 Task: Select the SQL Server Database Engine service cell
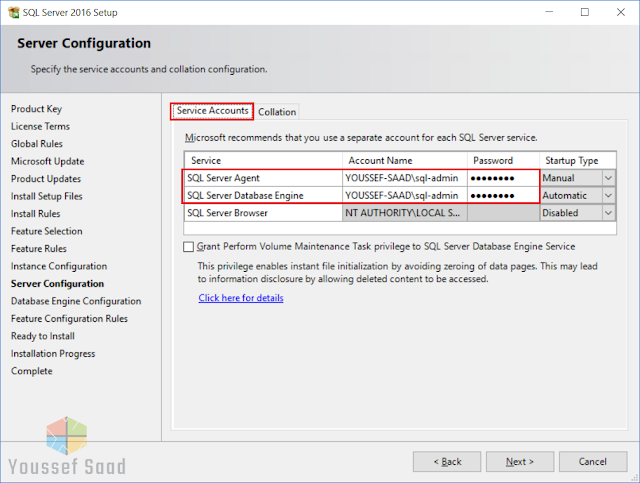(263, 196)
